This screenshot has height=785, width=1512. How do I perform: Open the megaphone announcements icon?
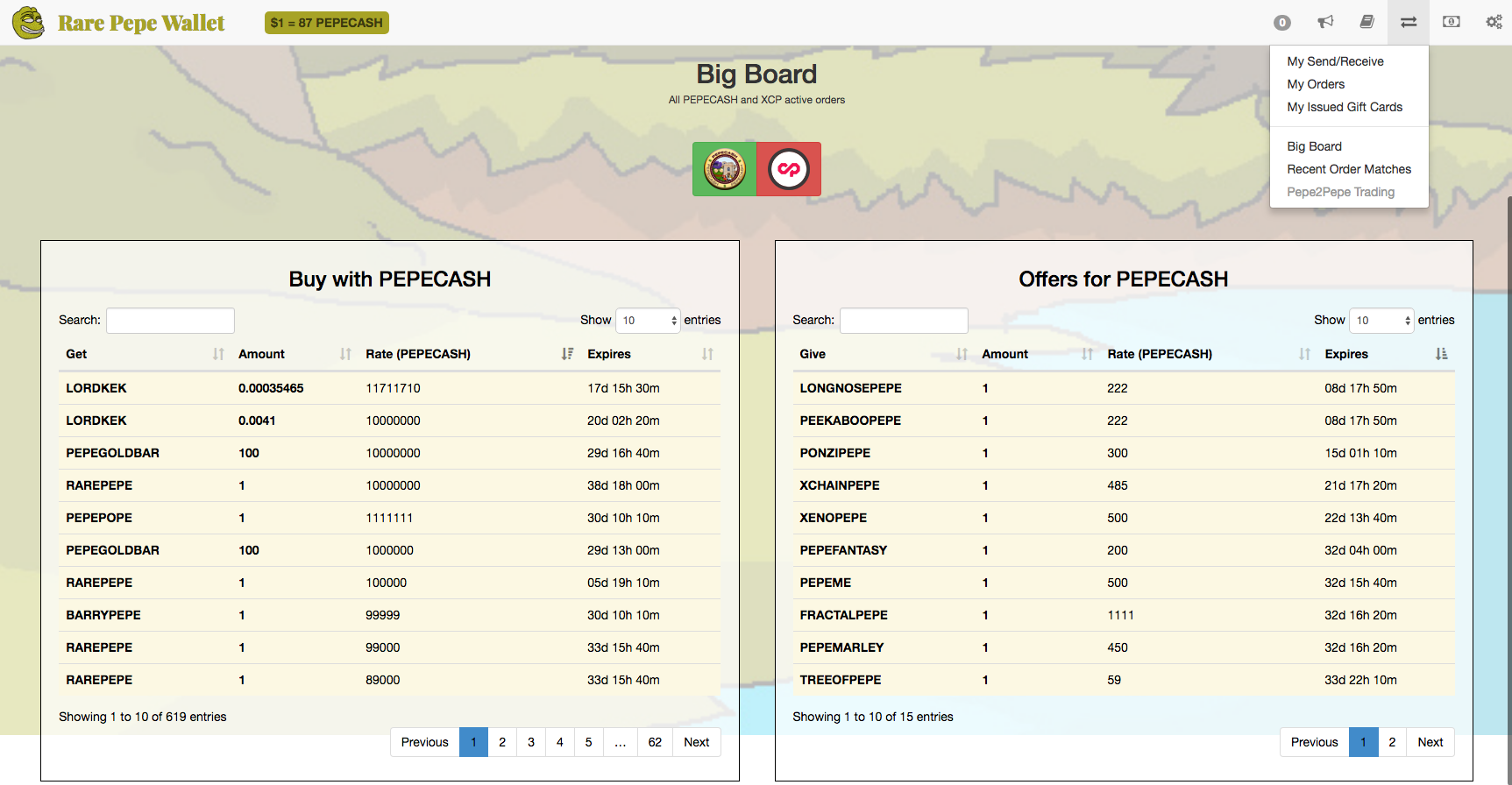[1325, 22]
